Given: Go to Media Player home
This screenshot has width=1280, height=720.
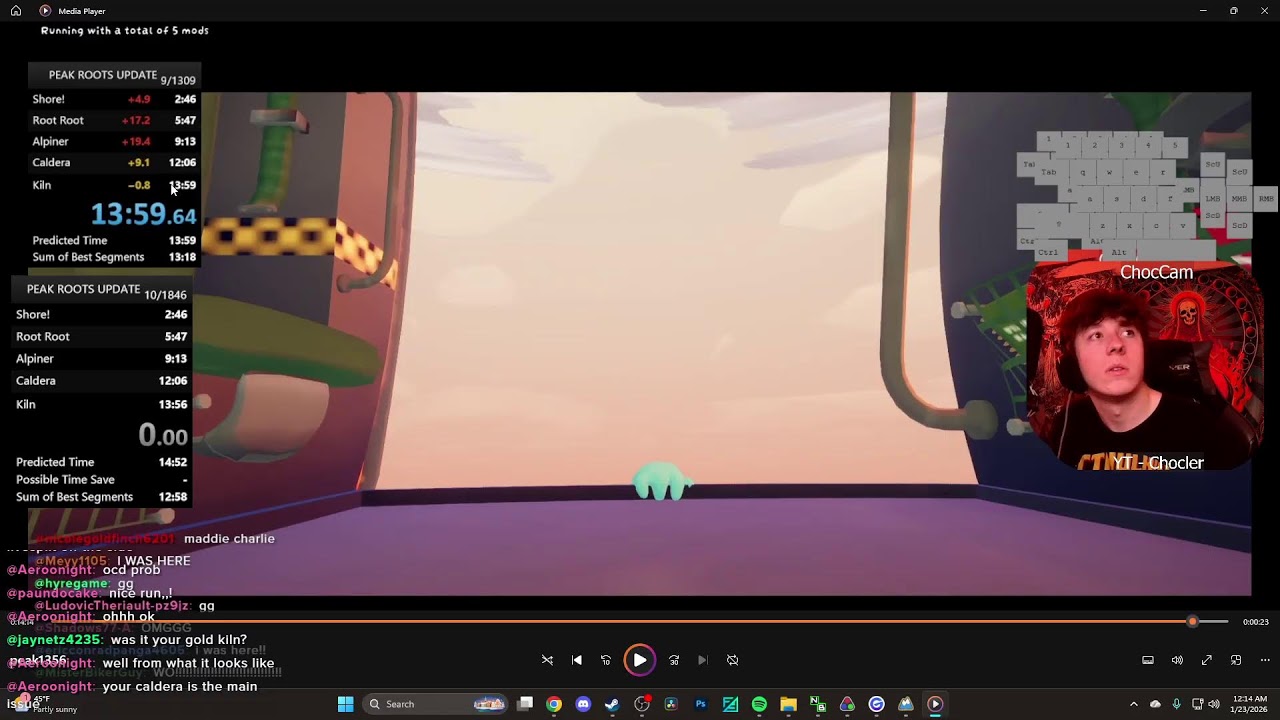Looking at the screenshot, I should 16,11.
